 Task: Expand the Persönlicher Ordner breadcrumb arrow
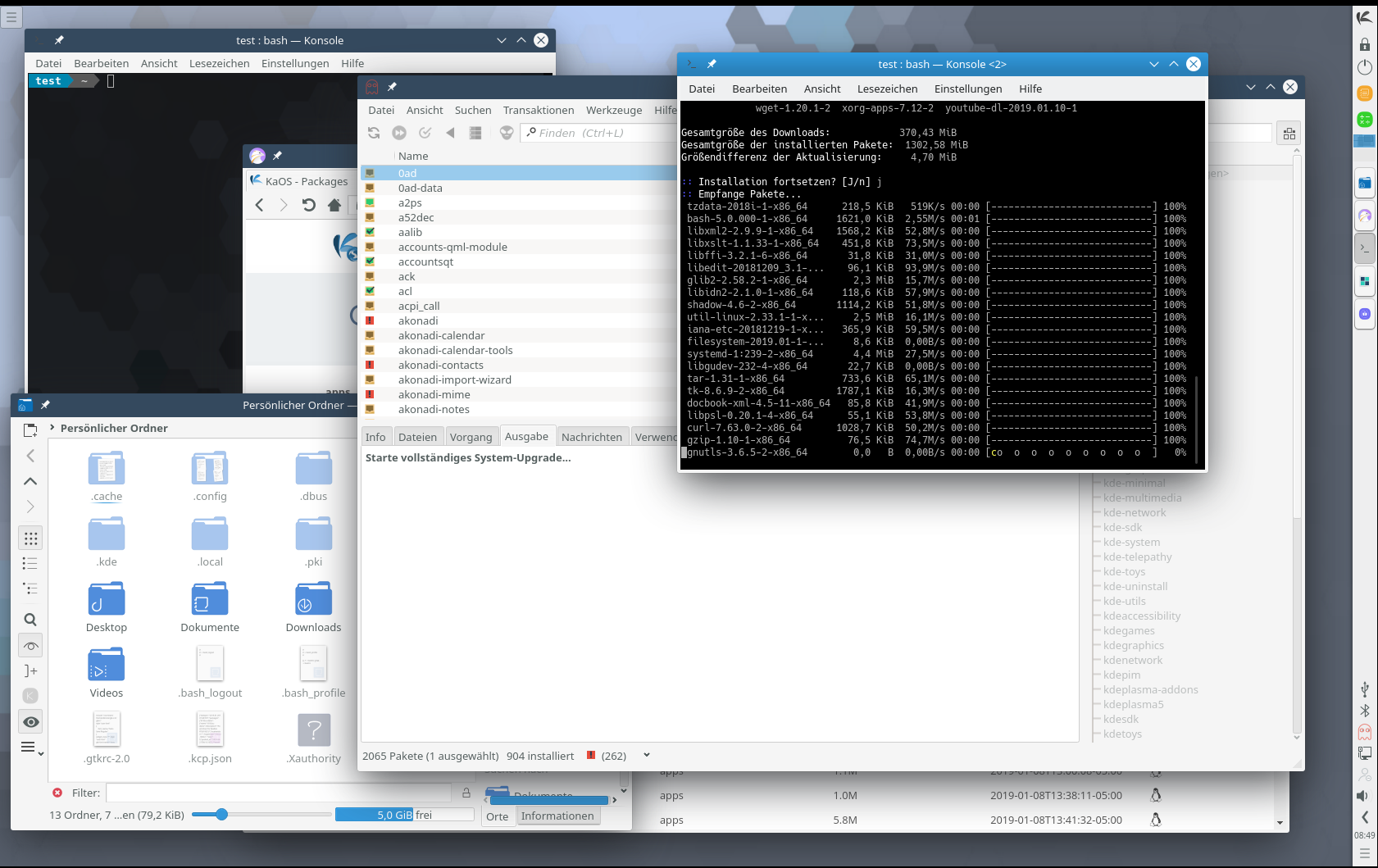[52, 428]
